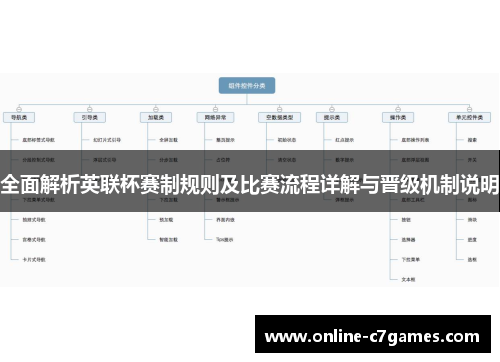This screenshot has height=362, width=500.
Task: Click the 搜索 leaf under 单元控件类
Action: 472,140
